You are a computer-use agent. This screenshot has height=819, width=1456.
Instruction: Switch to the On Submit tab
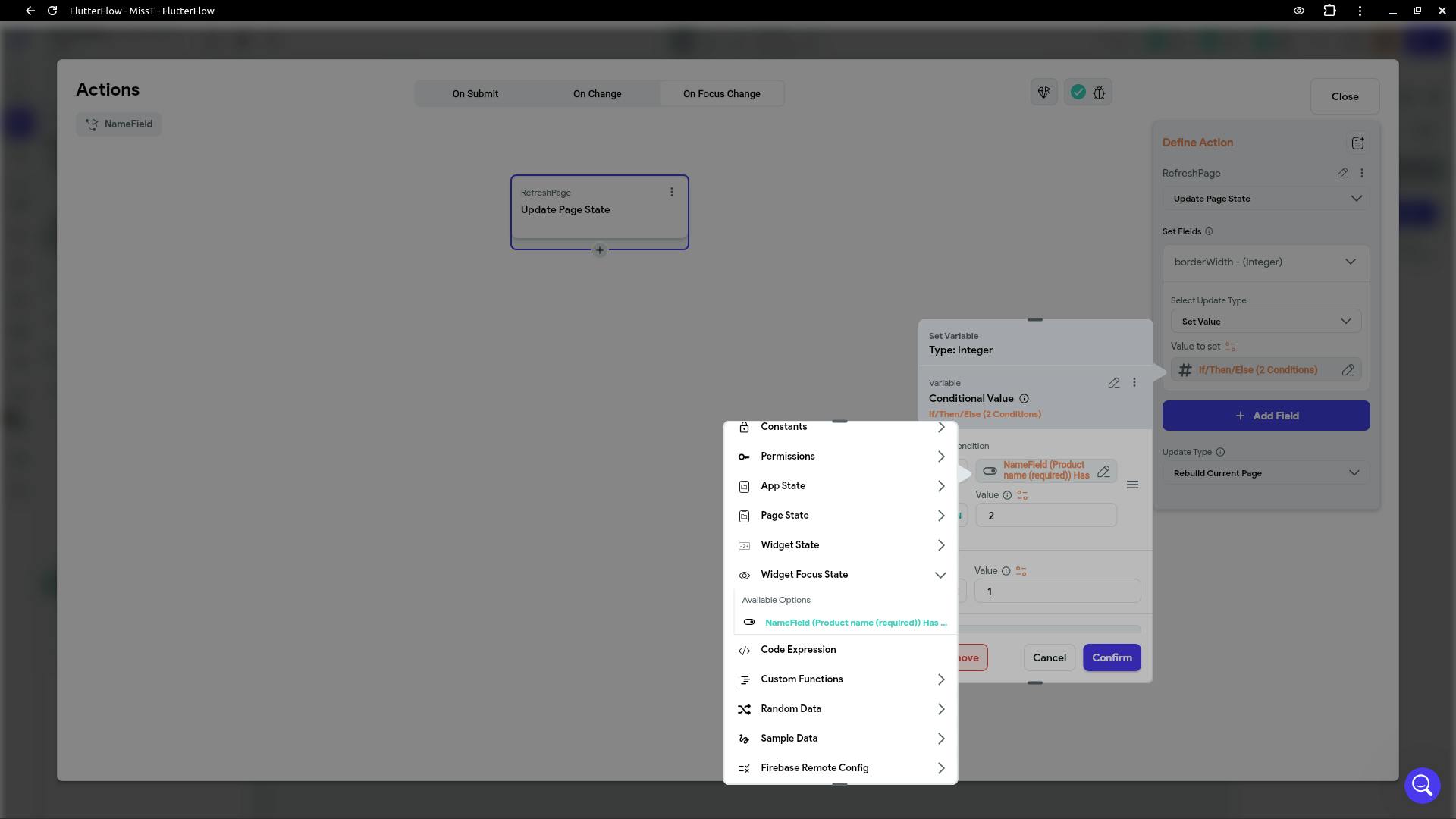coord(475,94)
